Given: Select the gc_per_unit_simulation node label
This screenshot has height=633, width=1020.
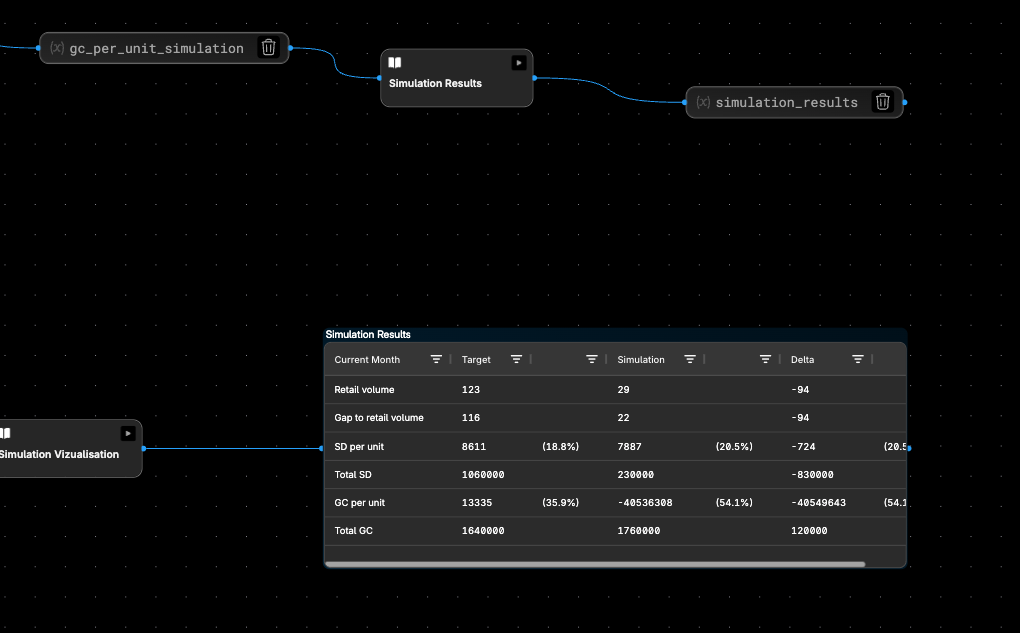Looking at the screenshot, I should [x=156, y=48].
